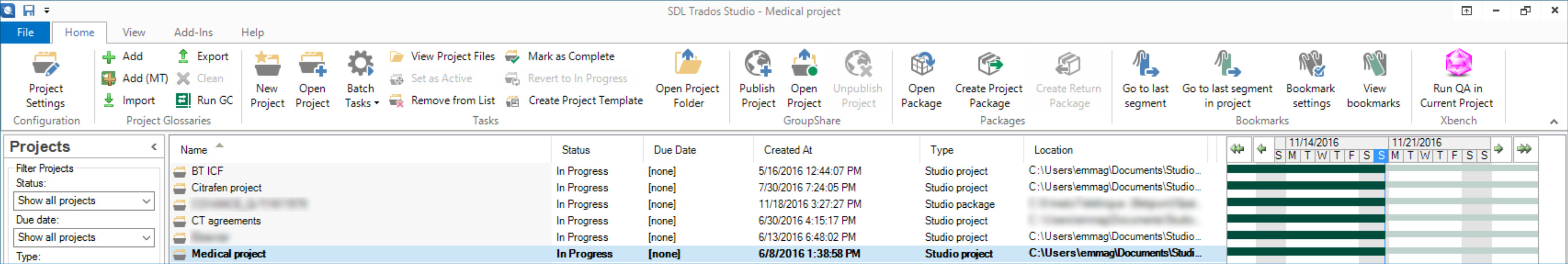The image size is (1568, 264).
Task: Open the File menu
Action: [25, 32]
